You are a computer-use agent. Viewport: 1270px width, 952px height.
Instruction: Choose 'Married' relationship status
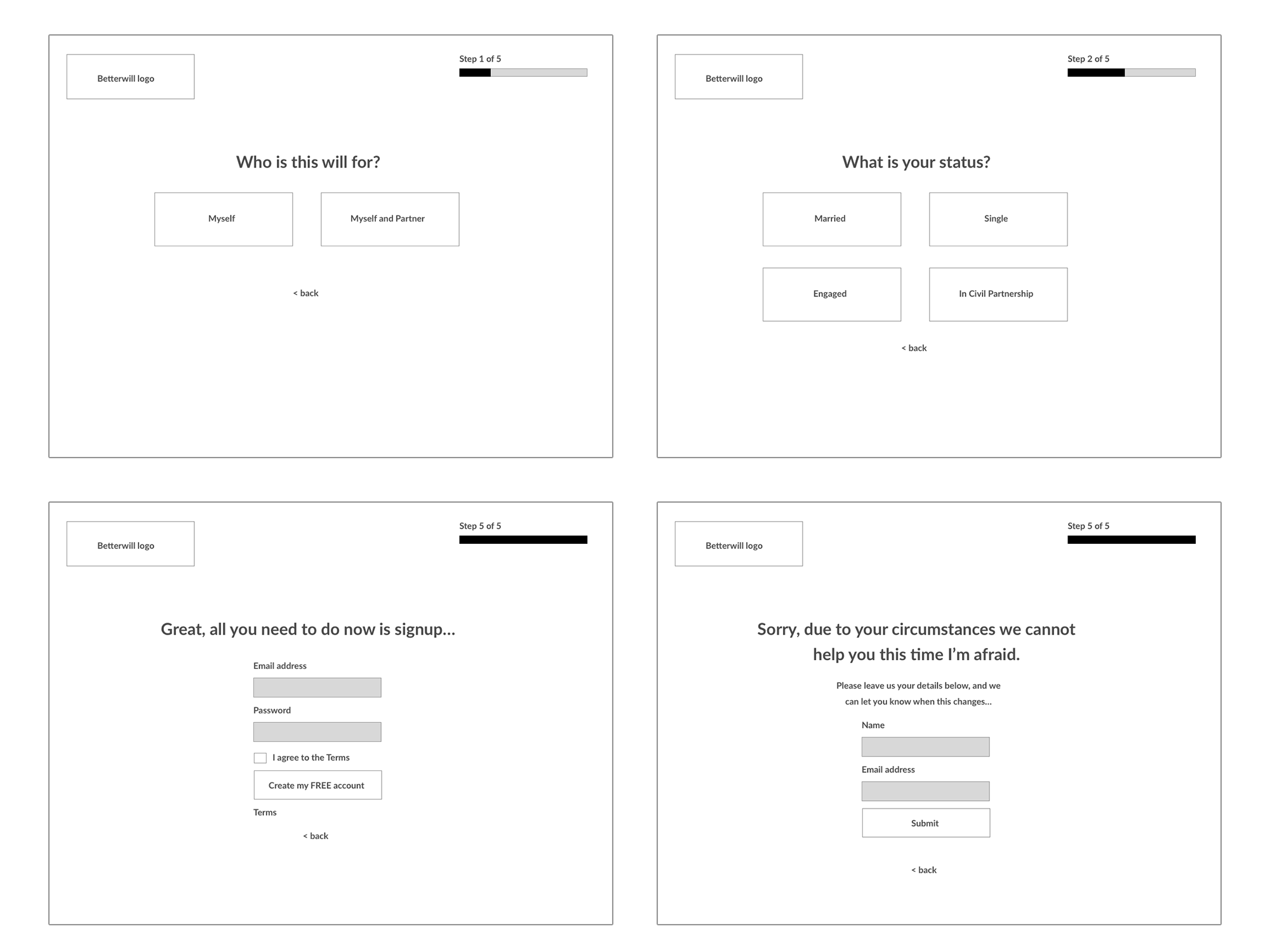tap(831, 218)
